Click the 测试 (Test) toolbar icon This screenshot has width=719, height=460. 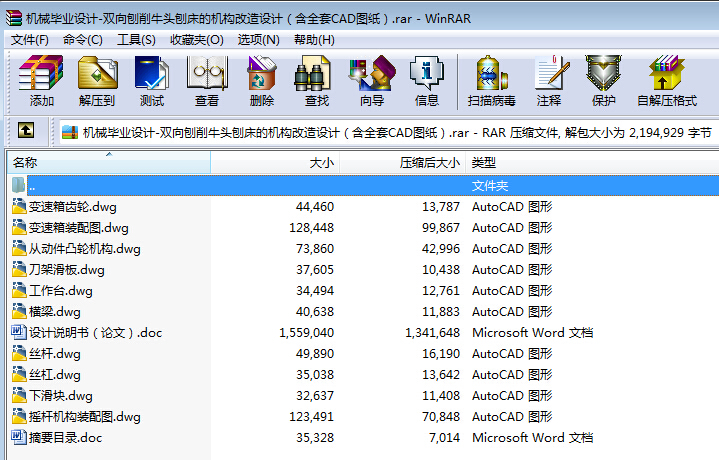(152, 72)
